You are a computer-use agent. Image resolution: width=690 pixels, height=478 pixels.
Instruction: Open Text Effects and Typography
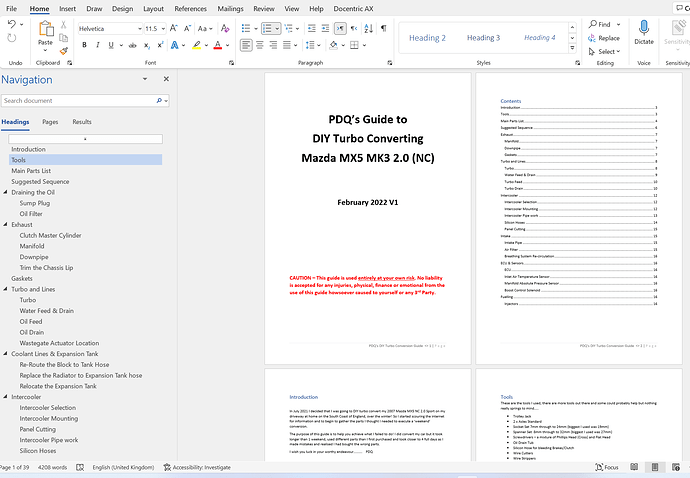click(x=175, y=45)
